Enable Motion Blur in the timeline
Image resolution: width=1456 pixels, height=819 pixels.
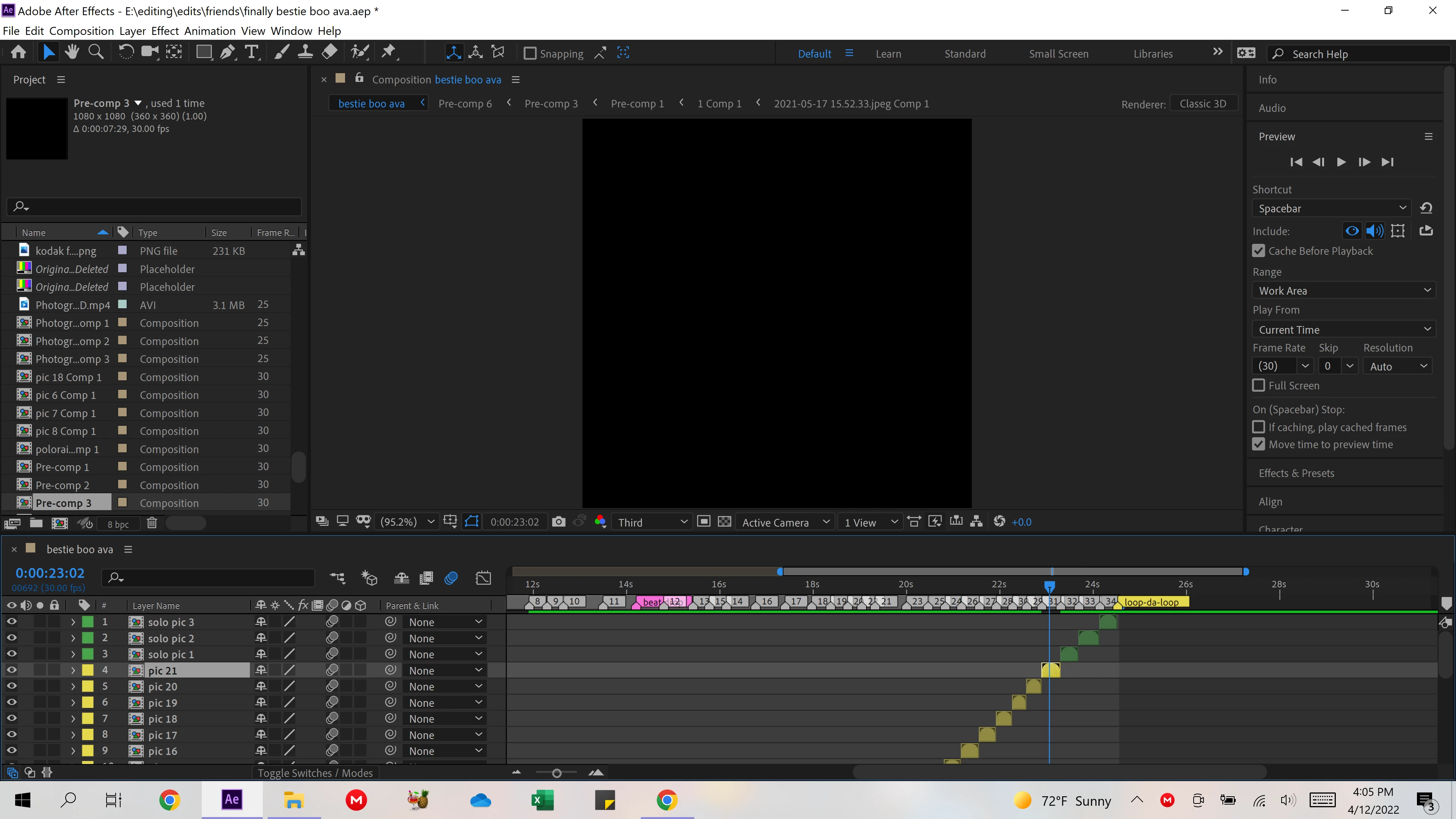pyautogui.click(x=450, y=577)
